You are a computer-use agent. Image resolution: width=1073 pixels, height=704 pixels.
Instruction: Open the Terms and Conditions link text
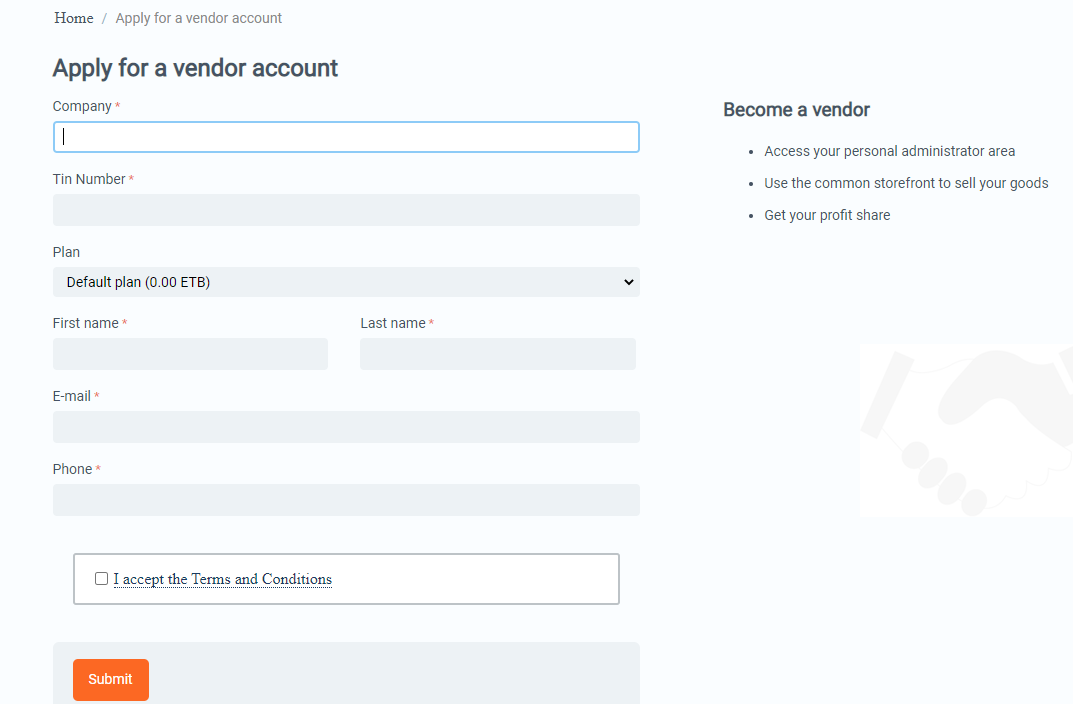[223, 579]
